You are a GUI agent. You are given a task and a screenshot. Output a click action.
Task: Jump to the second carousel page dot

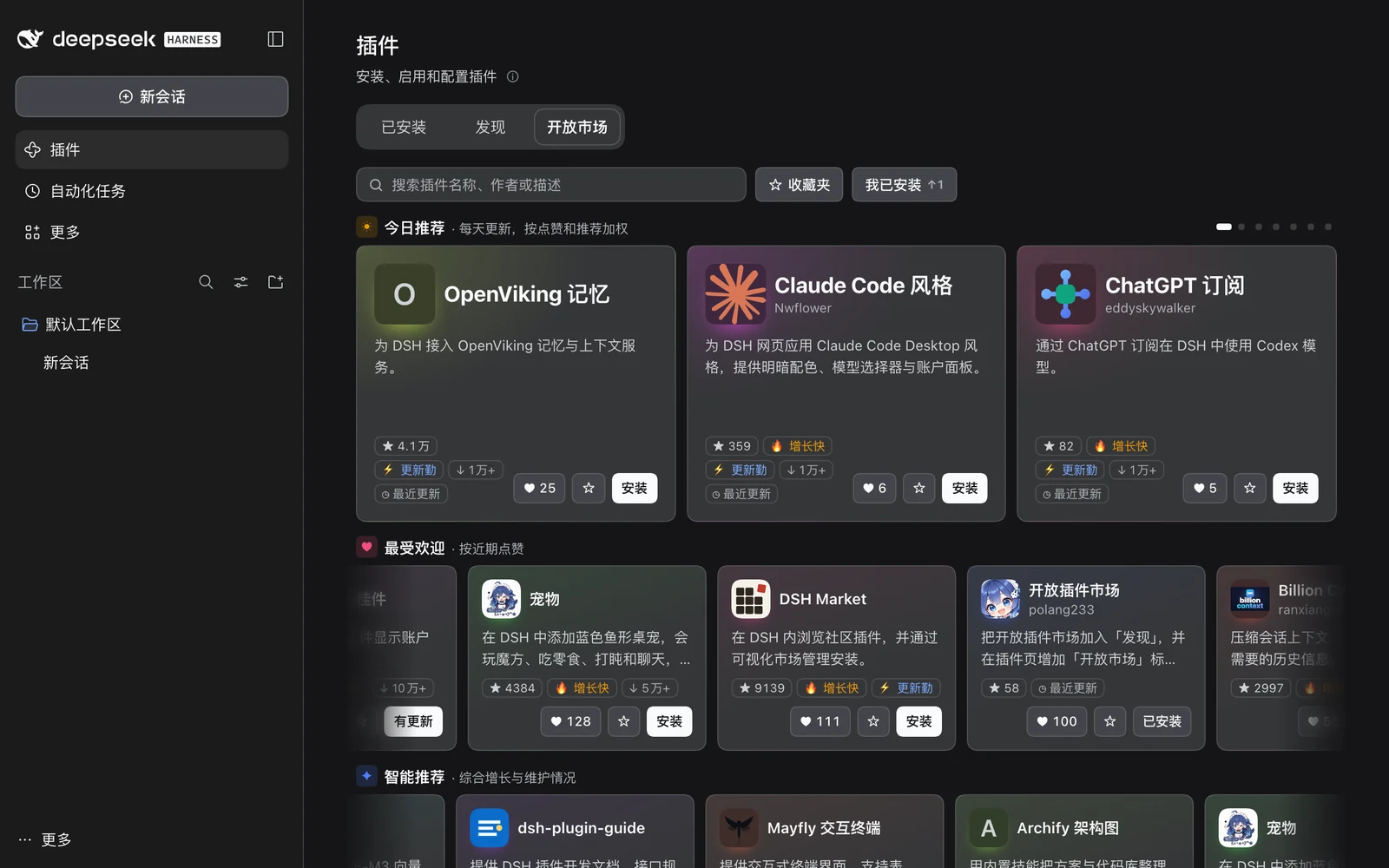pos(1241,227)
